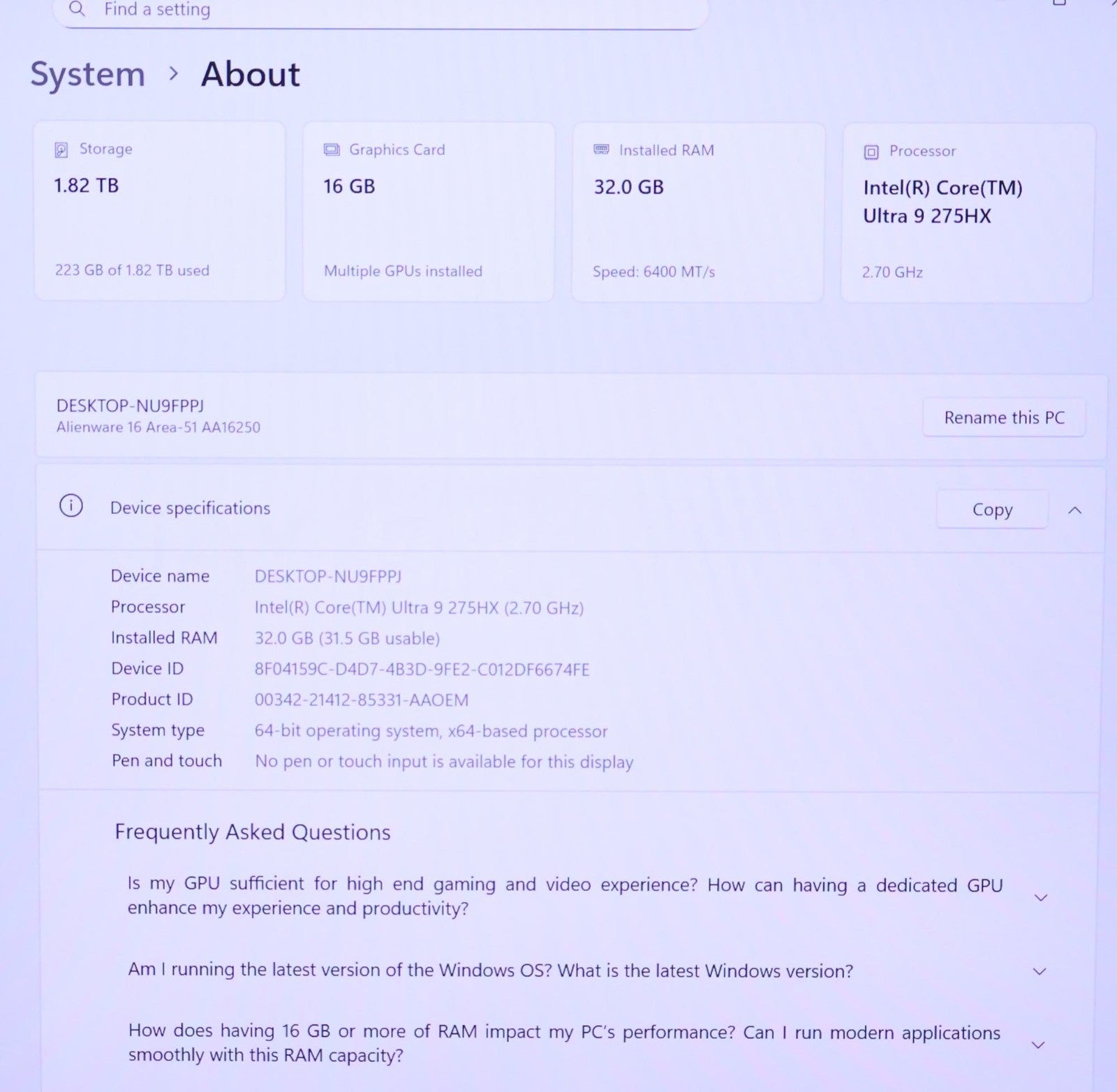Expand the RAM performance FAQ question
1117x1092 pixels.
[x=1039, y=1045]
